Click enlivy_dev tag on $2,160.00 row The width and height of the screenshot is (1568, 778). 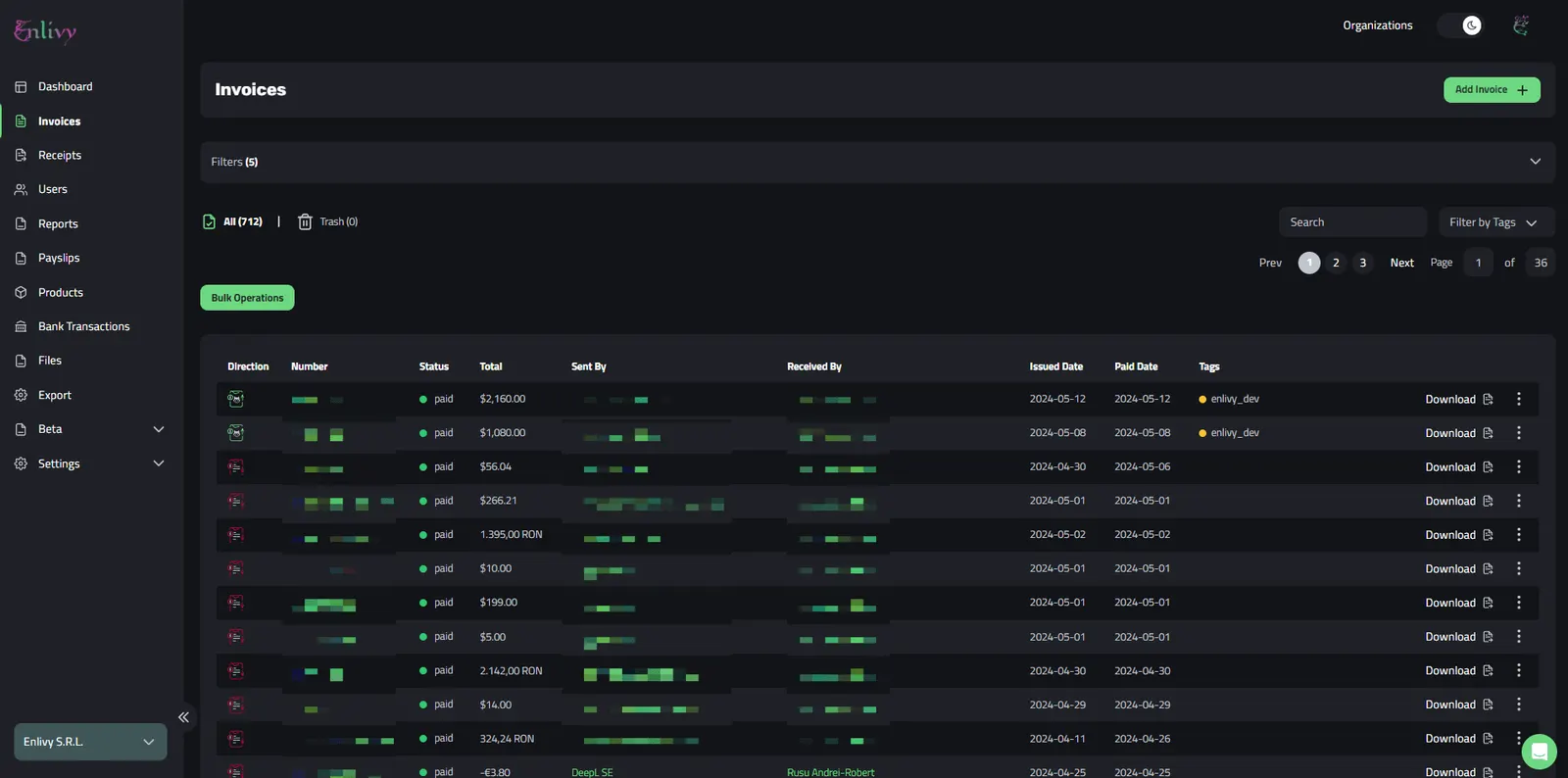pyautogui.click(x=1229, y=400)
